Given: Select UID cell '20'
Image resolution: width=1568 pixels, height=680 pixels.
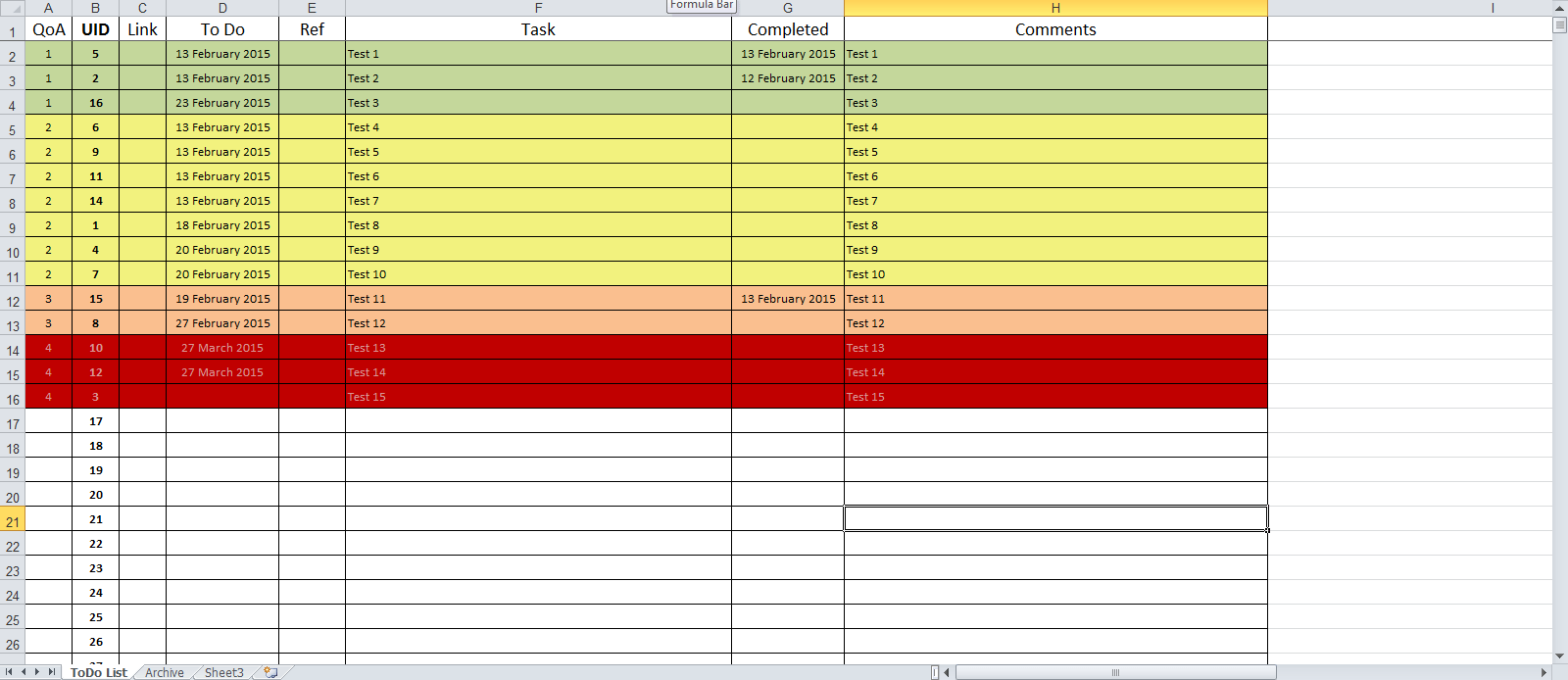Looking at the screenshot, I should (x=95, y=495).
